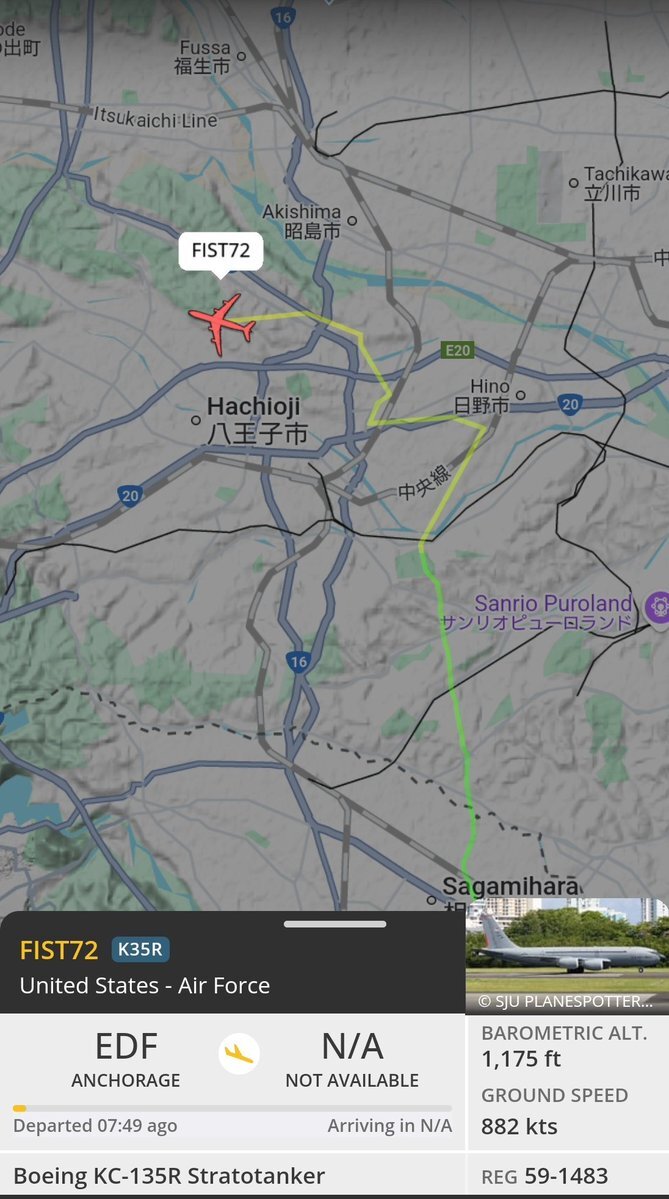Click the route 16 shield near Fussa

click(x=283, y=17)
